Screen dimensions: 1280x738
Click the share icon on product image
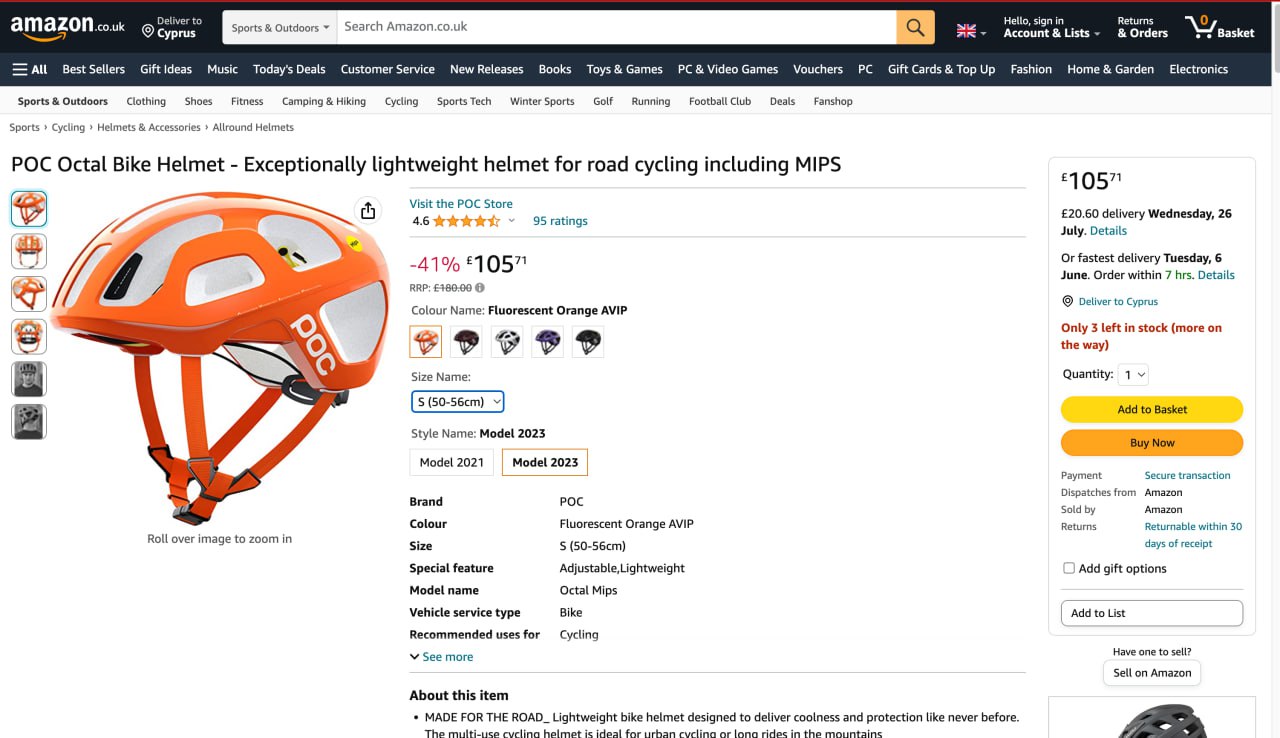(x=368, y=210)
